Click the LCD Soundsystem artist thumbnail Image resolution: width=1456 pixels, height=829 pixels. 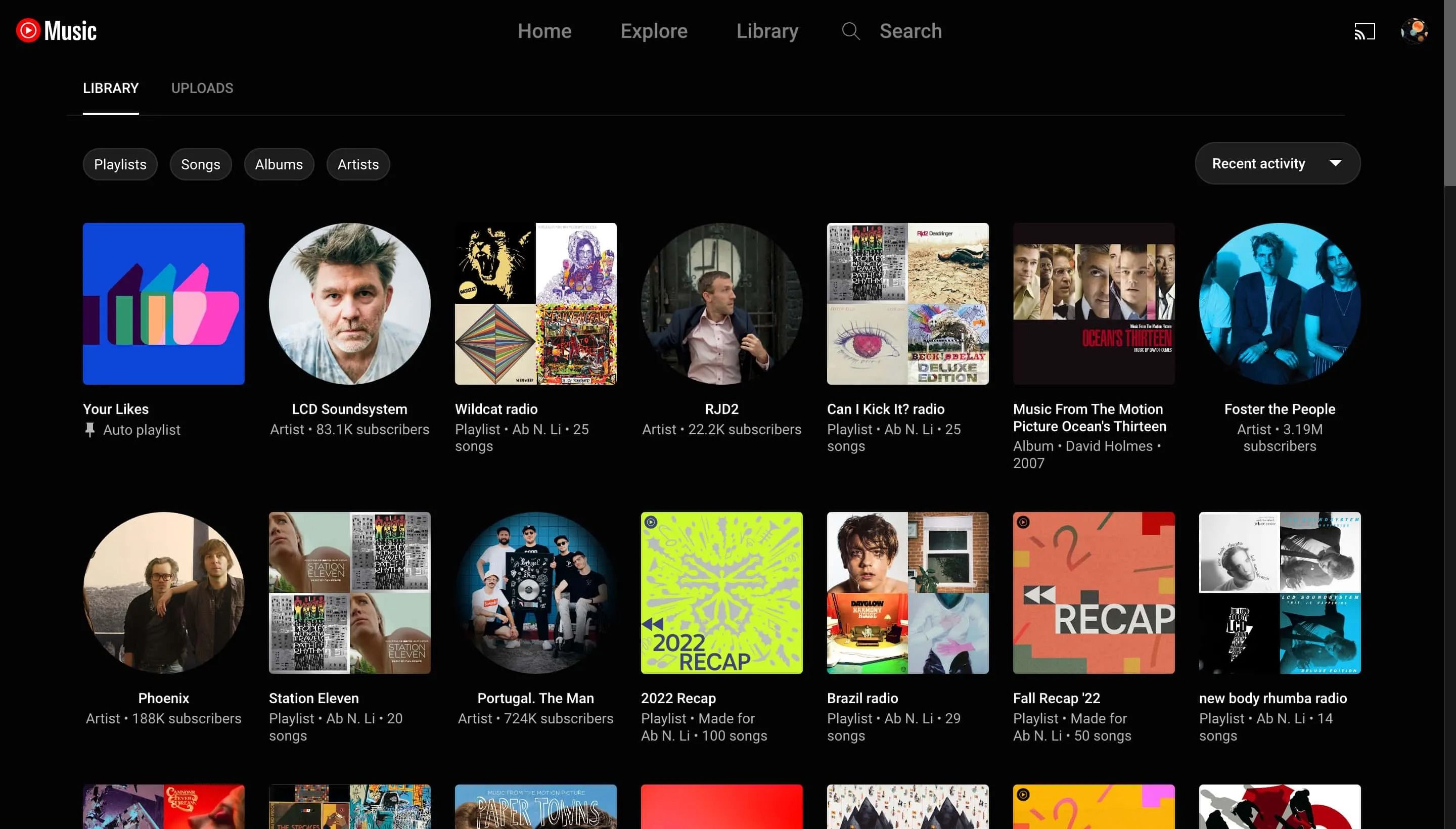pyautogui.click(x=349, y=304)
